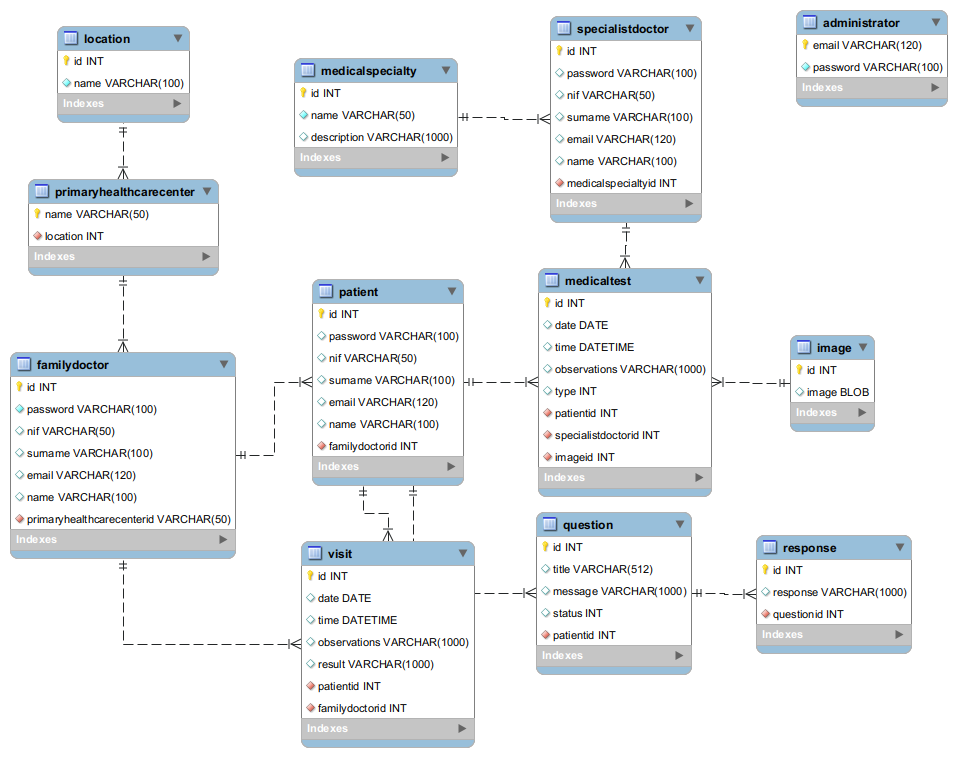957x757 pixels.
Task: Click the response table icon
Action: pyautogui.click(x=770, y=548)
